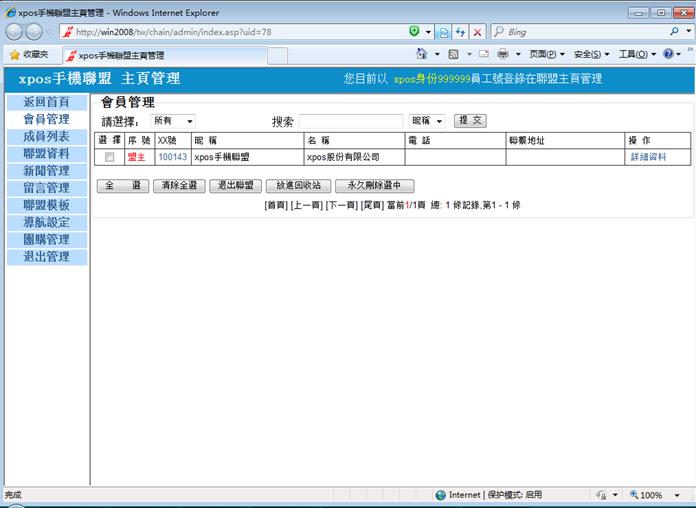The width and height of the screenshot is (696, 508).
Task: Click the Stop loading red X icon
Action: [x=478, y=32]
